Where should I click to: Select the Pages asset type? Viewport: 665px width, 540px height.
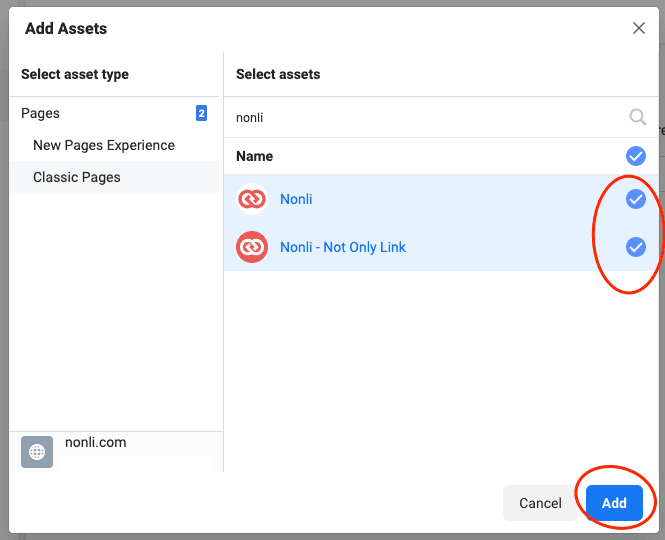(114, 113)
